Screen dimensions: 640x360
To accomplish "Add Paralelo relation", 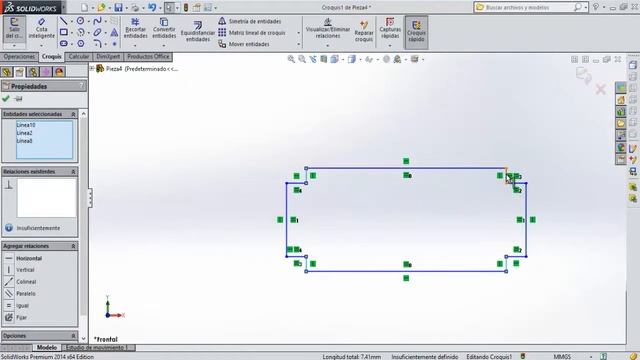I will point(26,294).
